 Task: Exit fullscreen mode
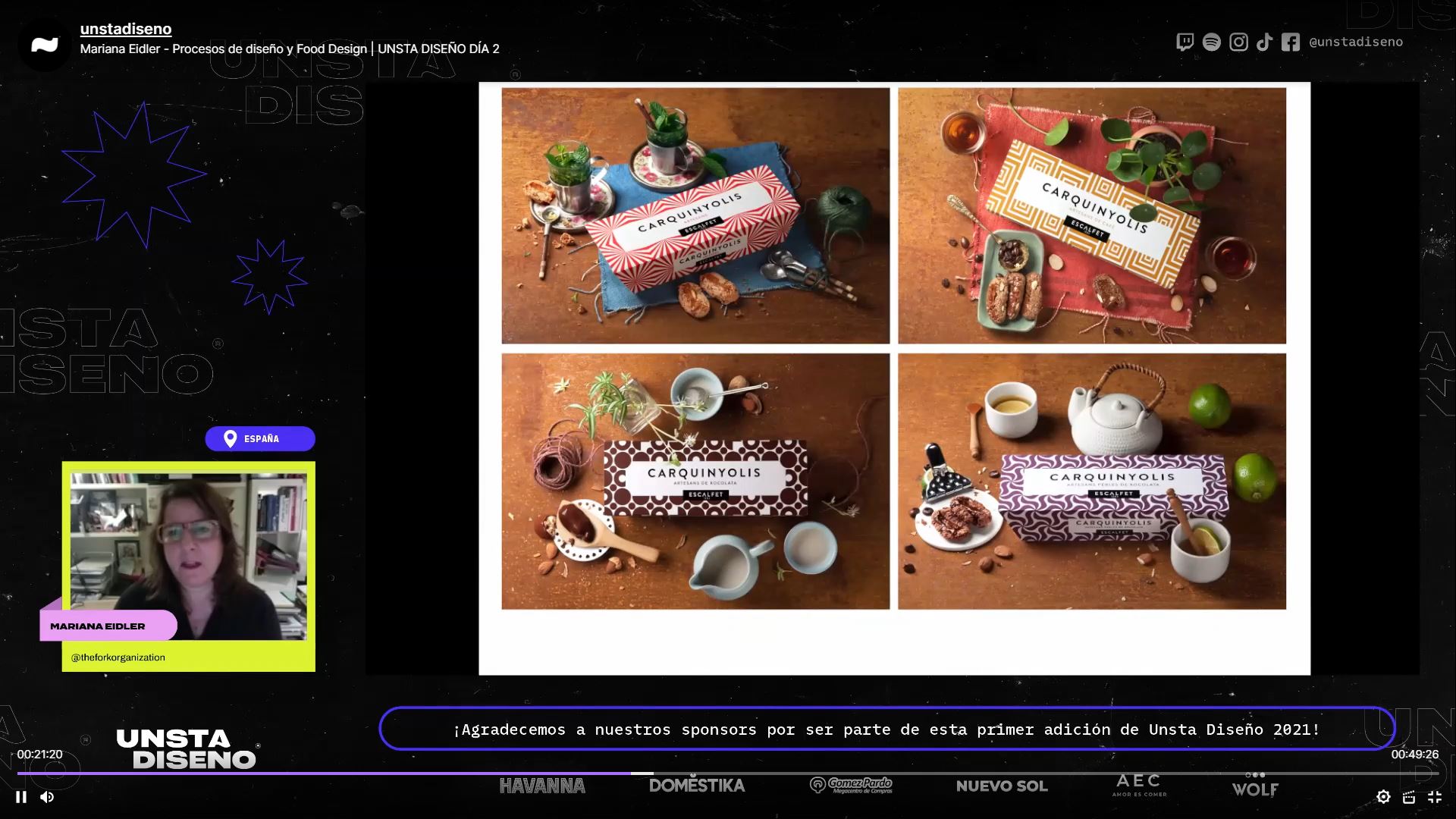[x=1435, y=797]
